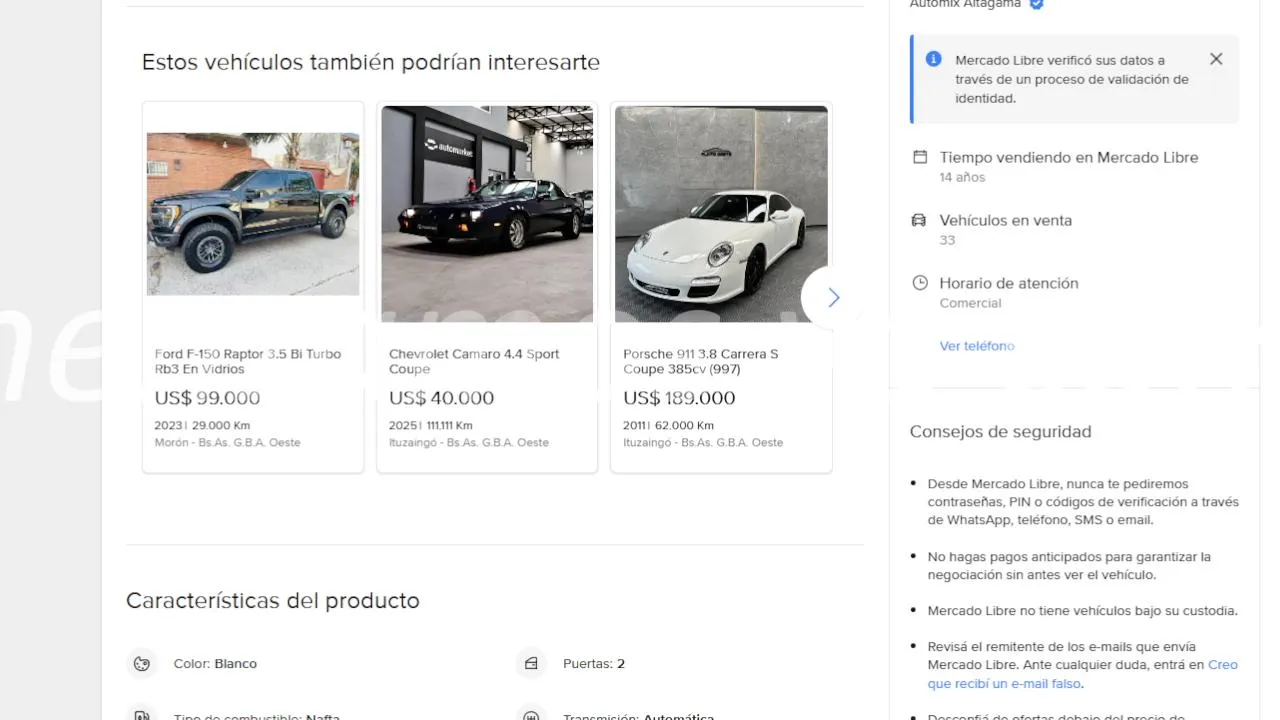Select the US$ 40.000 price
Viewport: 1280px width, 720px height.
click(441, 398)
